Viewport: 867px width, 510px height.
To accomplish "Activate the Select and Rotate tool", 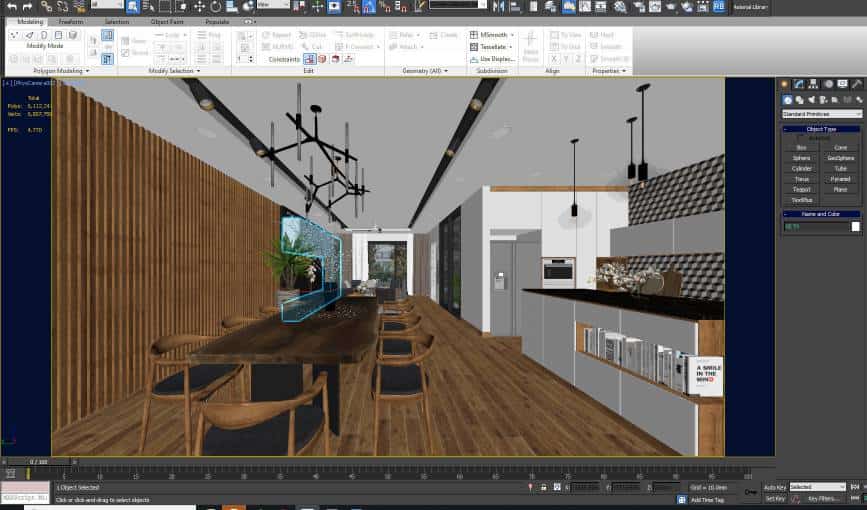I will (x=216, y=7).
